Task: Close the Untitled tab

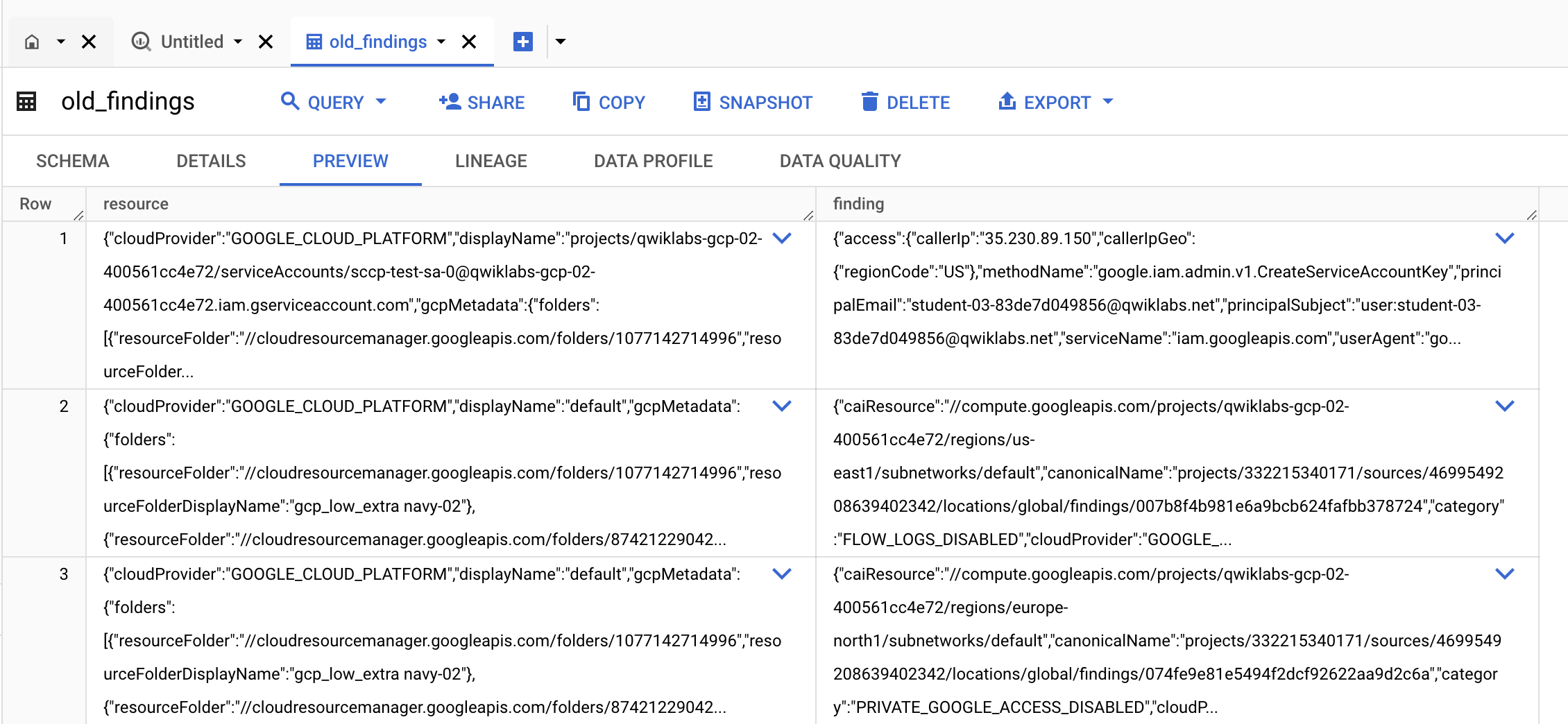Action: coord(266,42)
